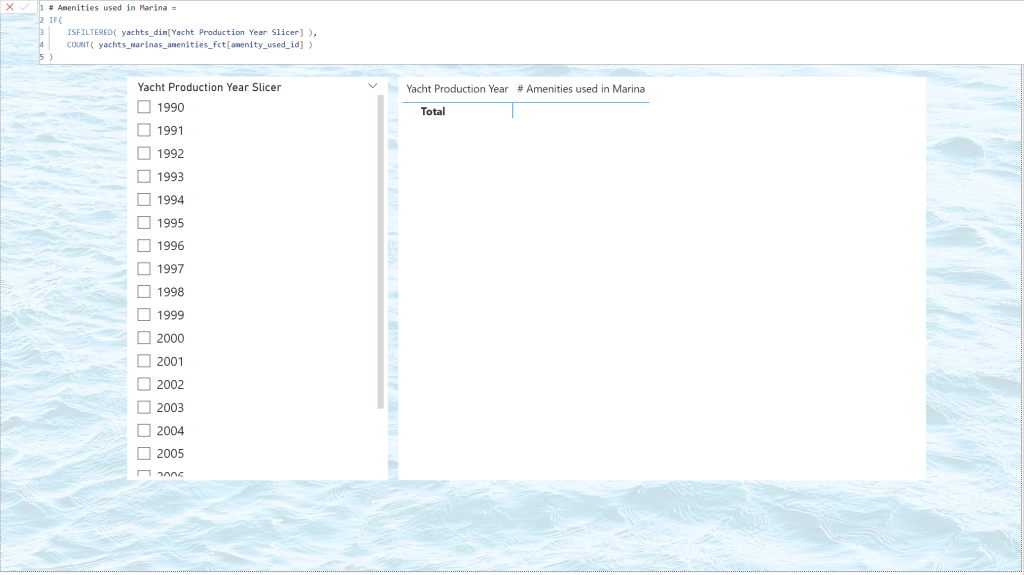Cancel the DAX formula edit
The width and height of the screenshot is (1024, 575).
click(x=10, y=7)
